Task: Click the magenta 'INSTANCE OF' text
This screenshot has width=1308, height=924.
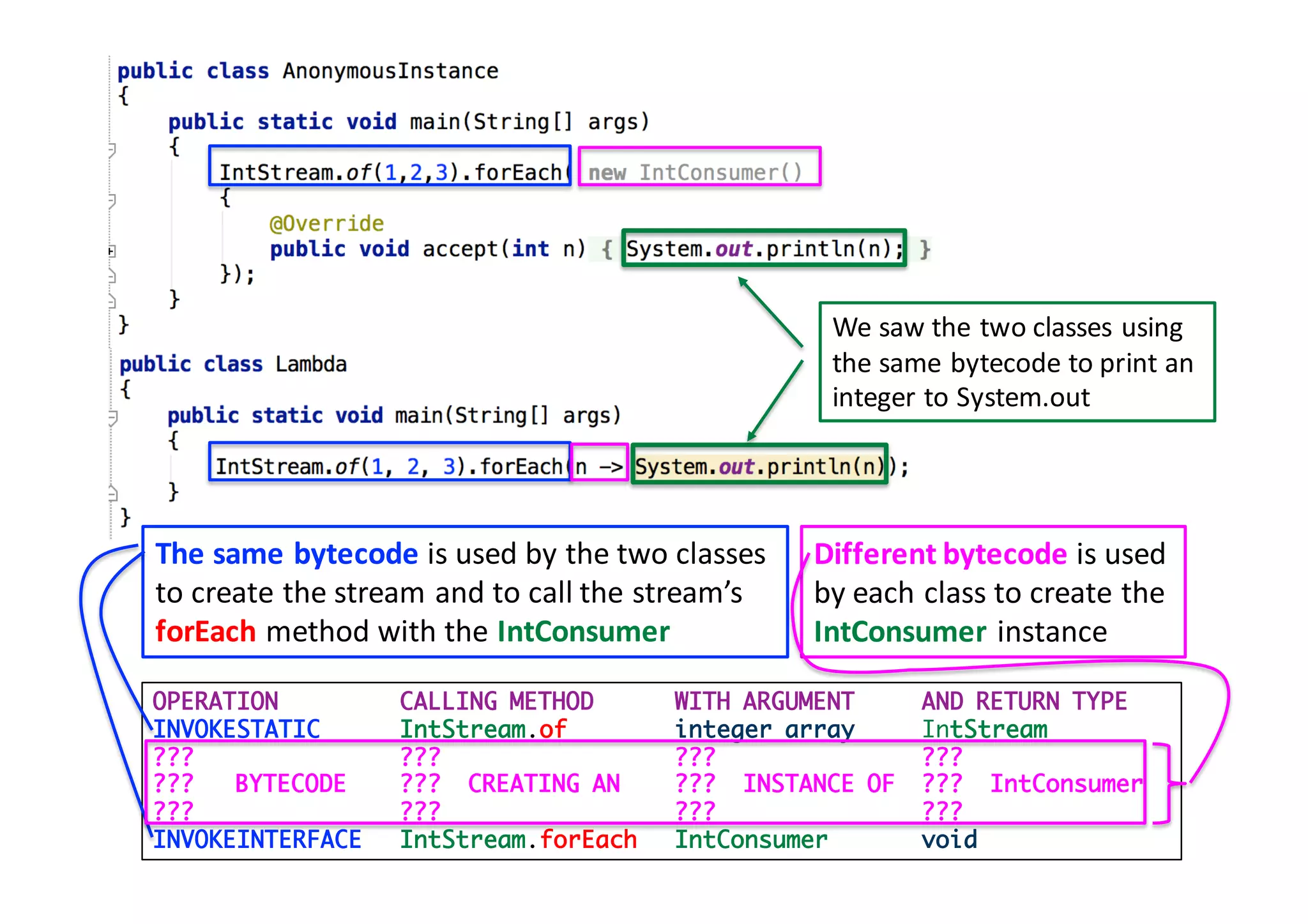Action: (818, 784)
